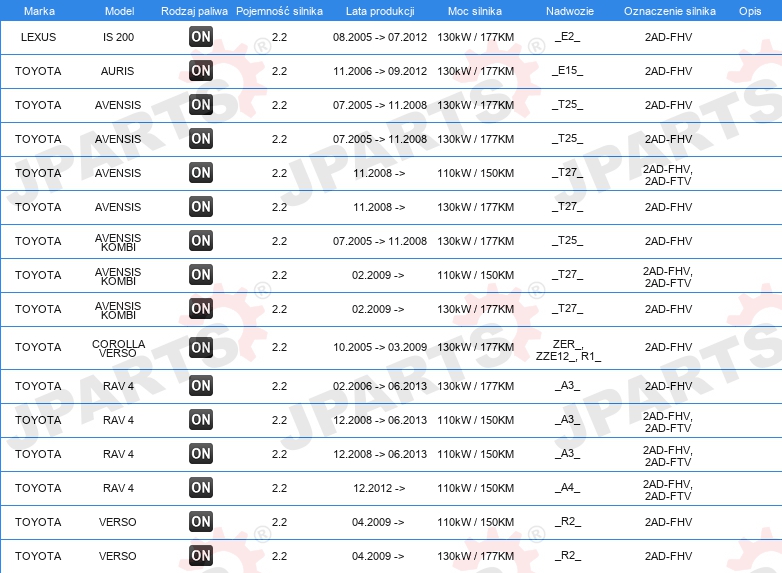Click the Marka column header
The height and width of the screenshot is (573, 782).
[39, 11]
